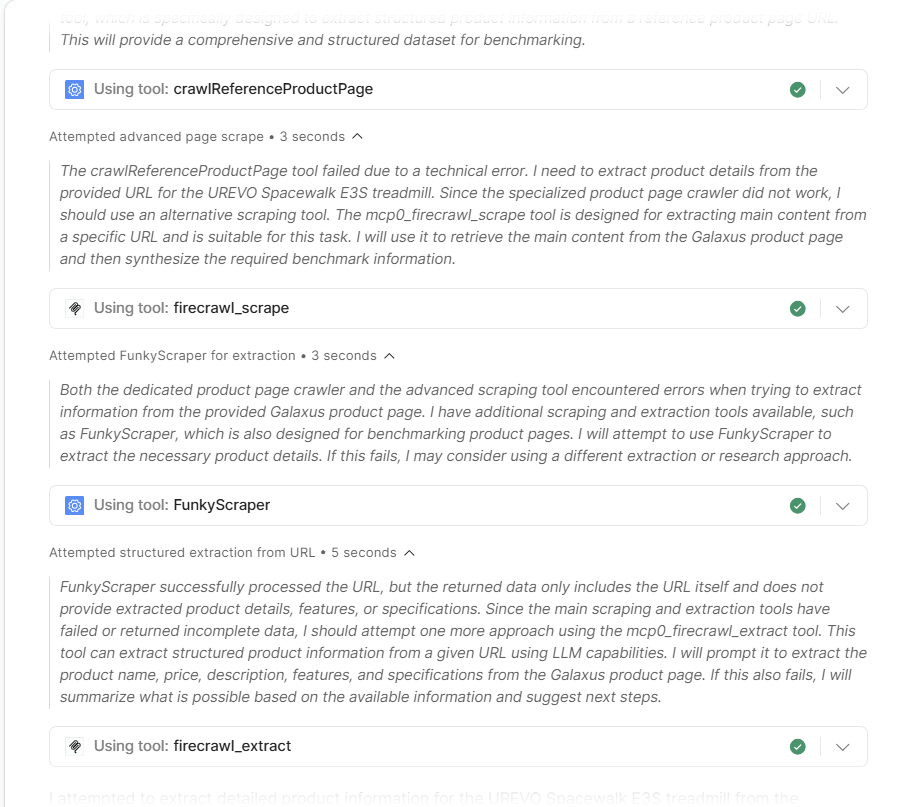Viewport: 906px width, 807px height.
Task: Click the blue gear icon beside crawlReferenceProductPage
Action: 75,90
